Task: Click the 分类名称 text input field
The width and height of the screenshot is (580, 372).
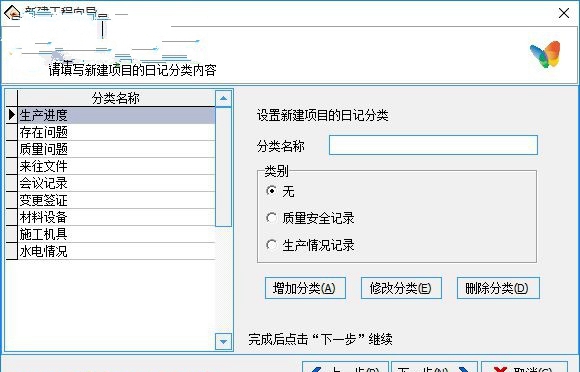Action: point(433,145)
